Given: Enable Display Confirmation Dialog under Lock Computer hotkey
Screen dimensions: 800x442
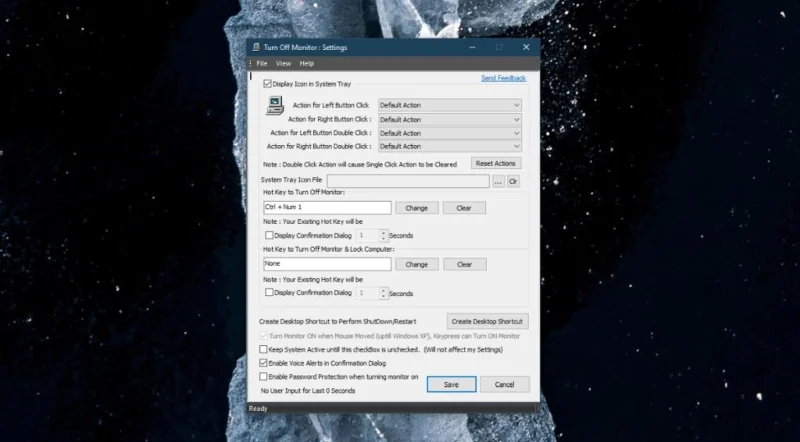Looking at the screenshot, I should point(269,292).
